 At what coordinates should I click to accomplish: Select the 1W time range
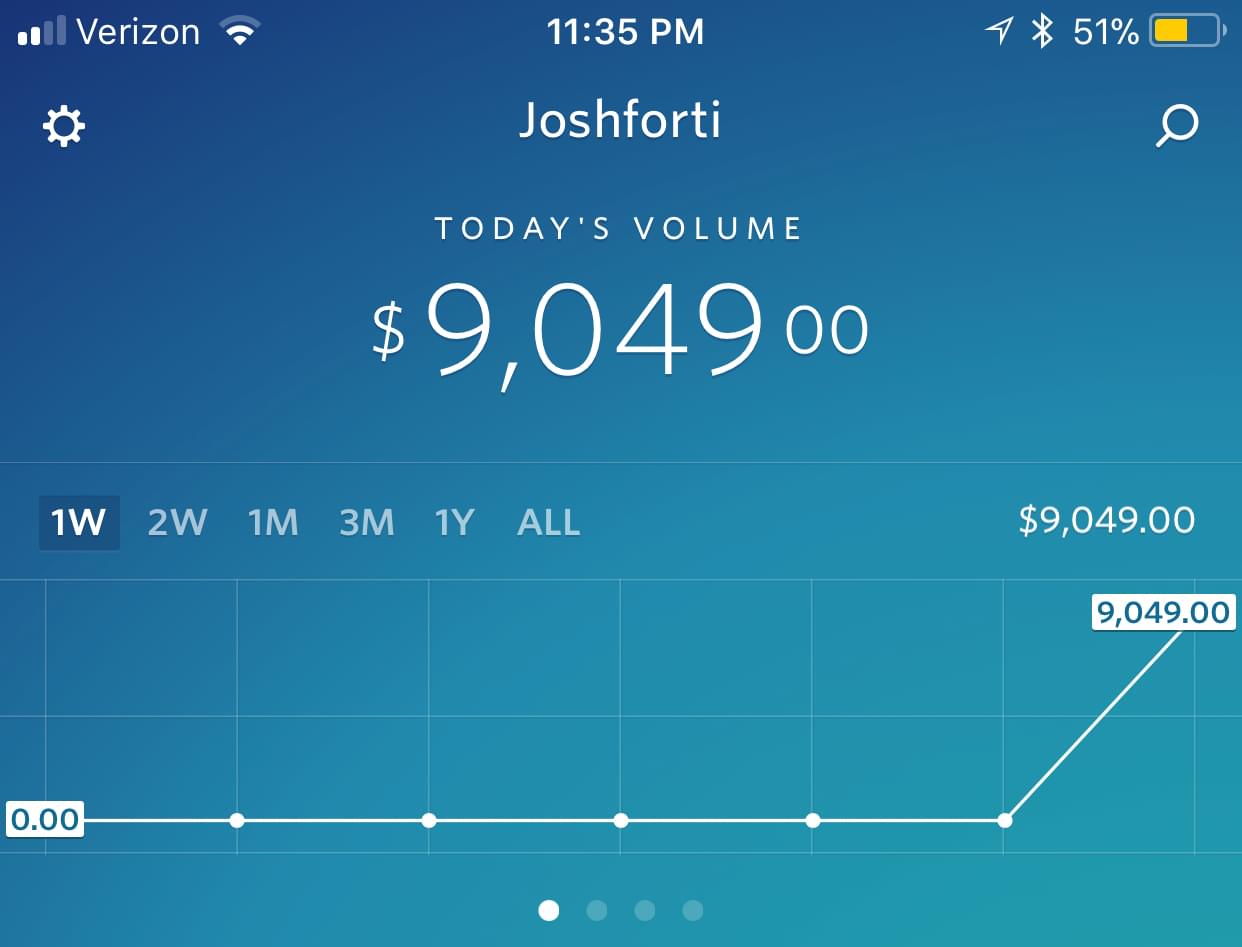coord(79,522)
